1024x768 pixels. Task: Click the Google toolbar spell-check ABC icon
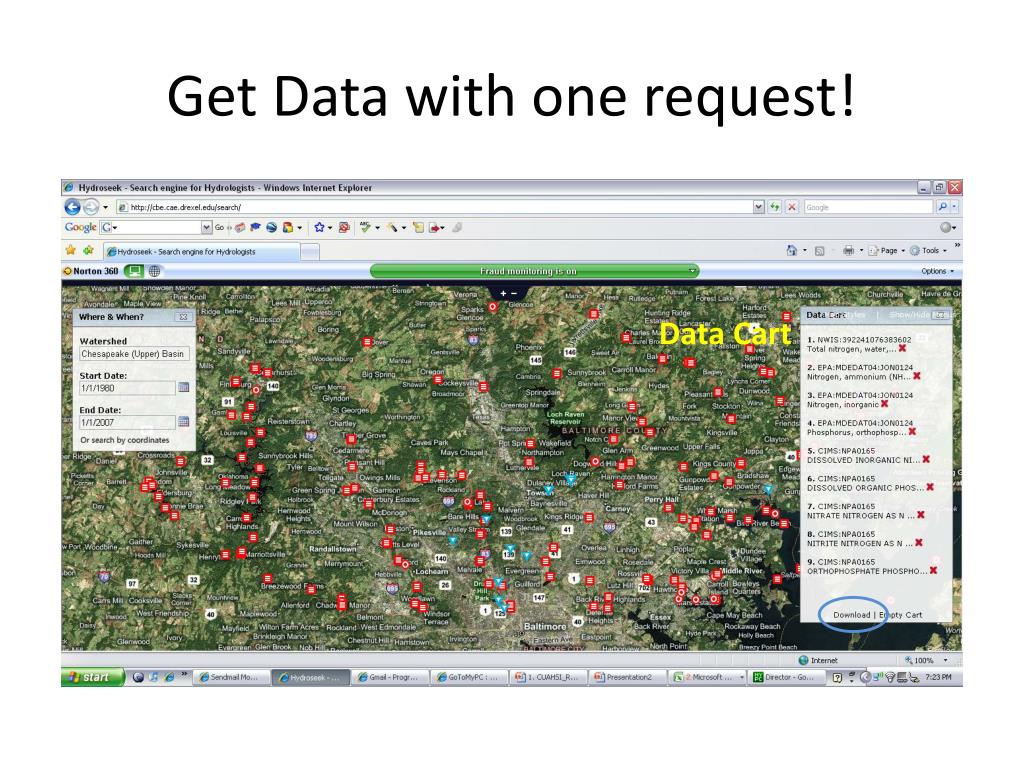click(x=365, y=227)
